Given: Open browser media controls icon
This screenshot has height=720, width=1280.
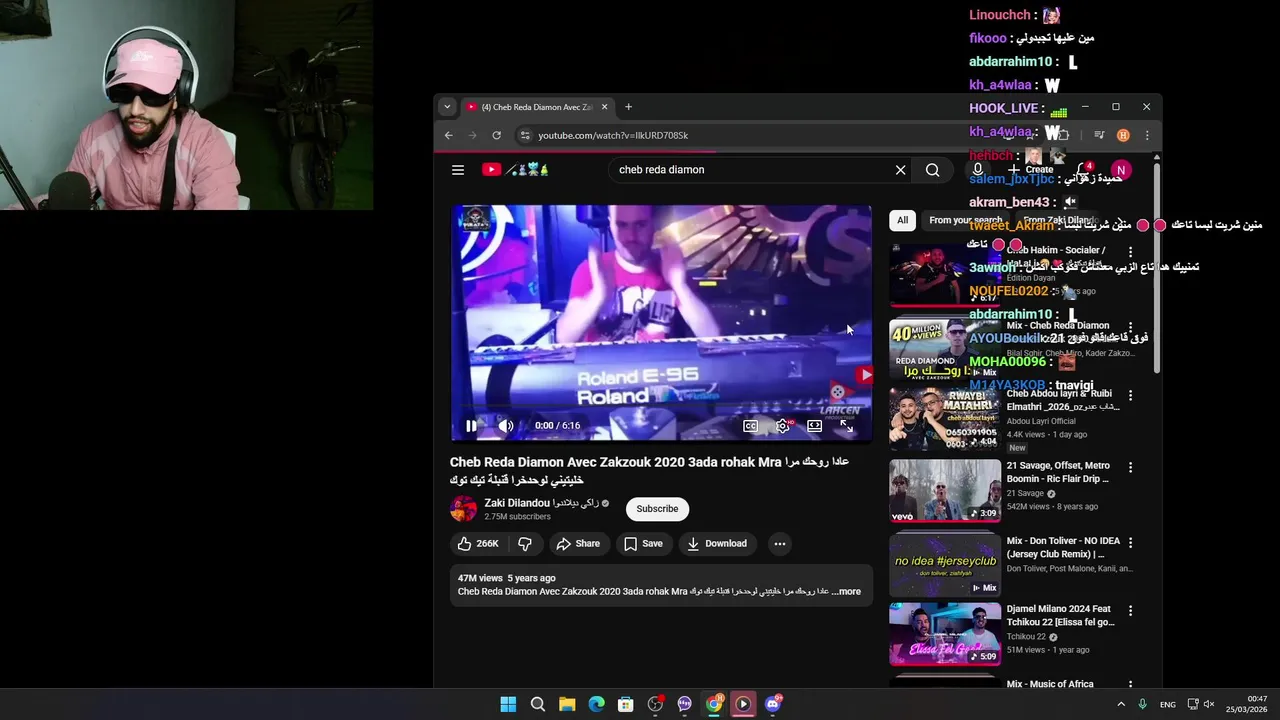Looking at the screenshot, I should pos(1099,135).
